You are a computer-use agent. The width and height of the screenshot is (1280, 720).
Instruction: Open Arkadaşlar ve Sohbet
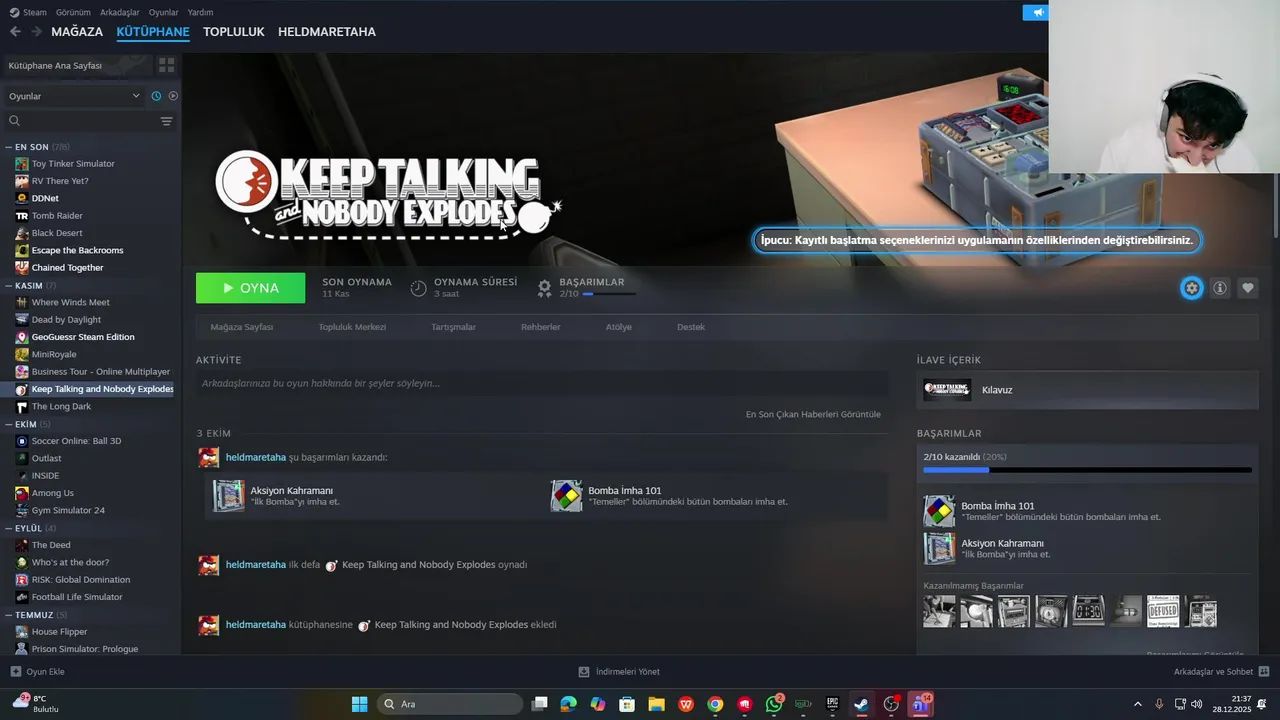(x=1221, y=672)
